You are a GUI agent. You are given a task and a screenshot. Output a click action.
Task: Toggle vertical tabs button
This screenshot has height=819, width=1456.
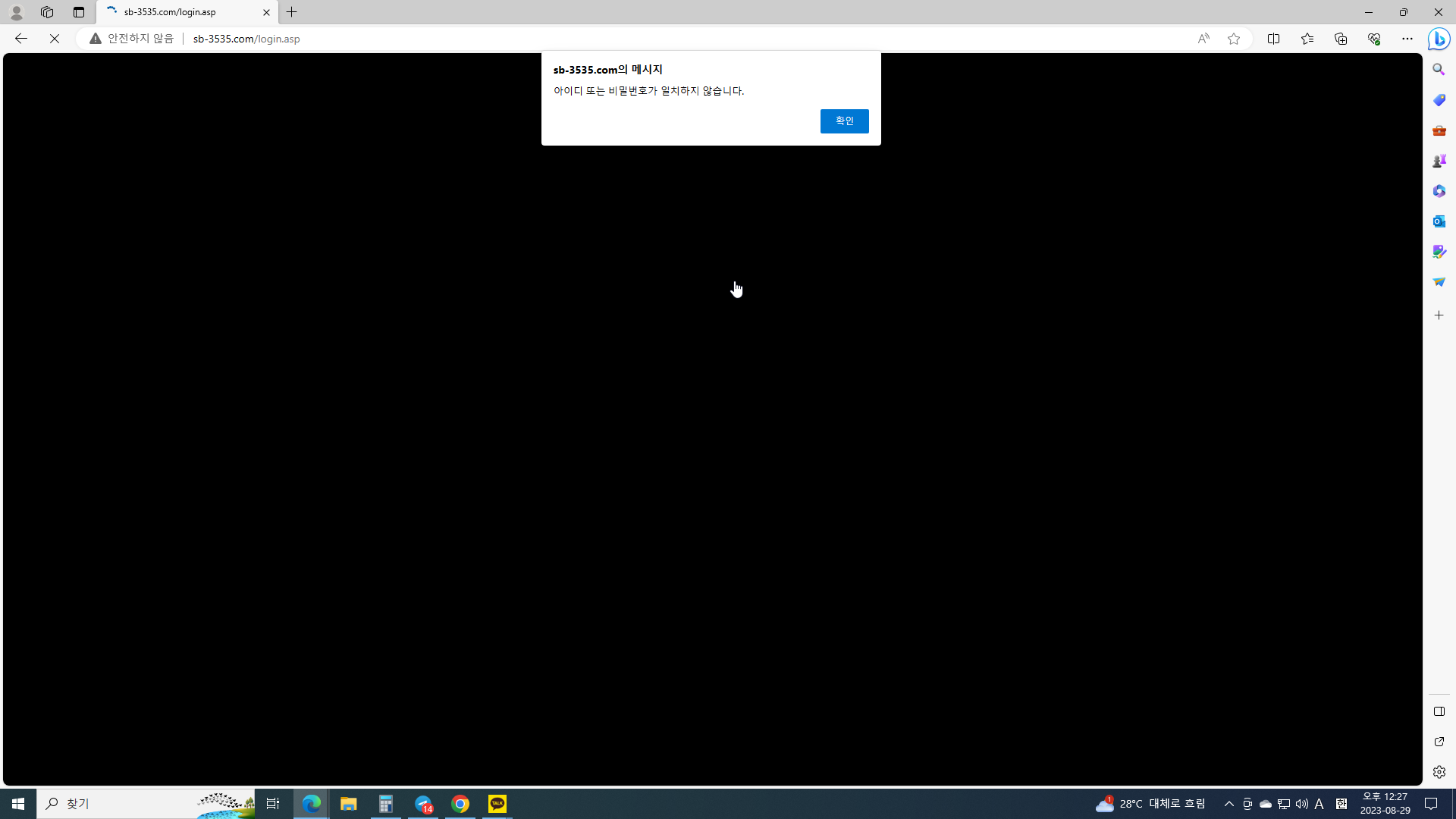point(79,12)
